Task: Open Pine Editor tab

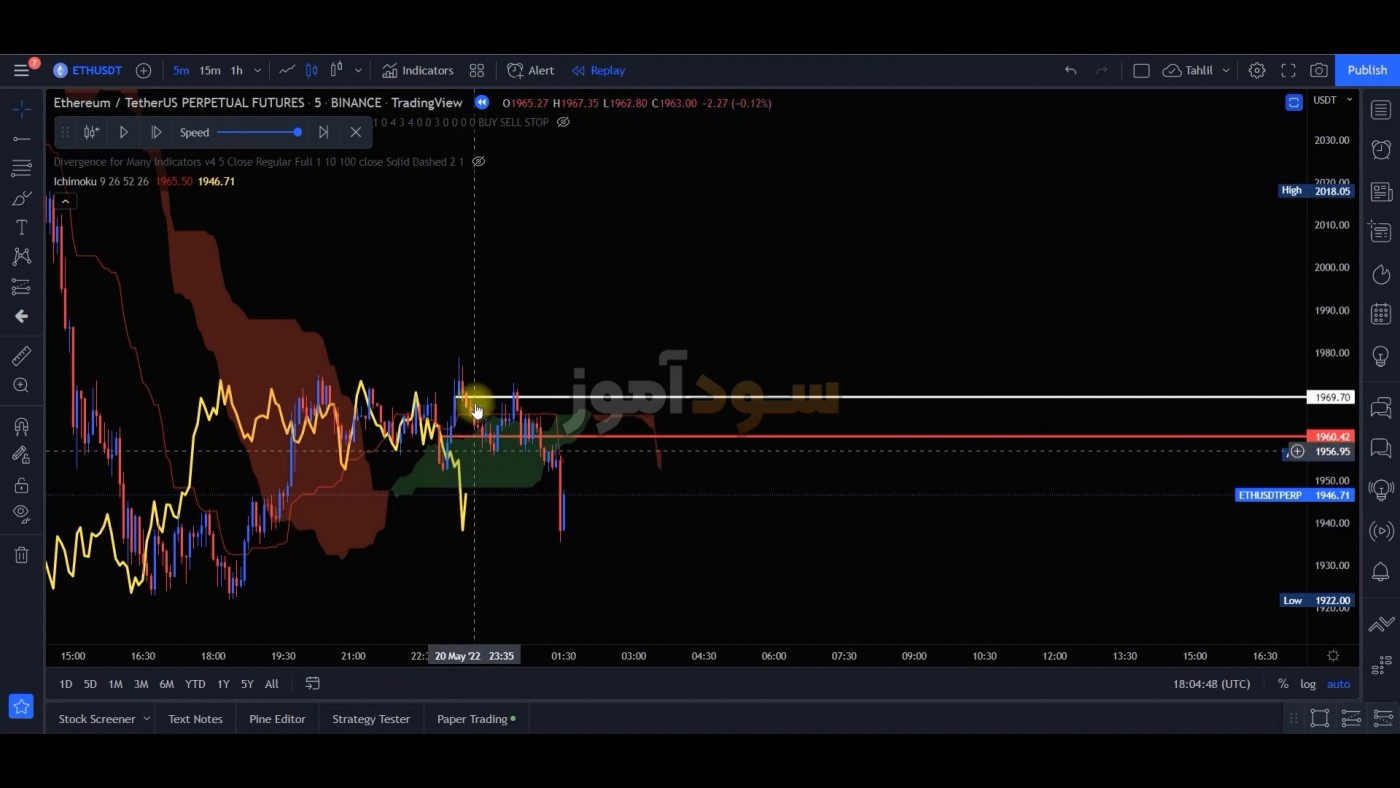Action: pyautogui.click(x=277, y=719)
